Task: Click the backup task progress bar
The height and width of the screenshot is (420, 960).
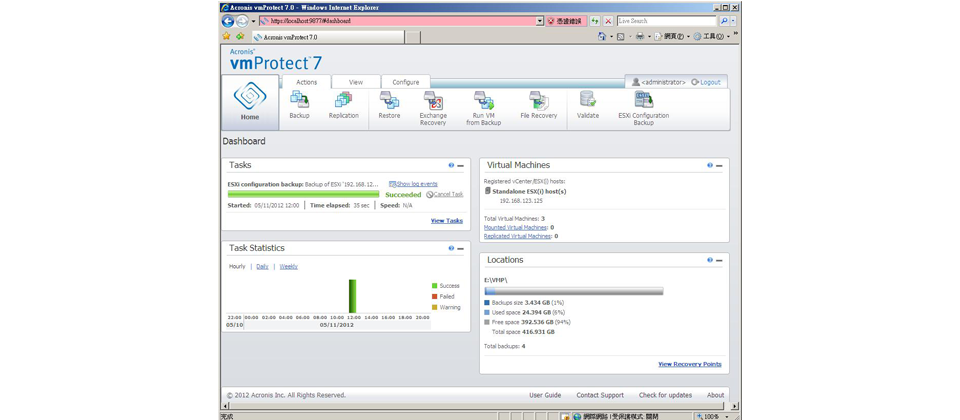Action: [x=303, y=195]
